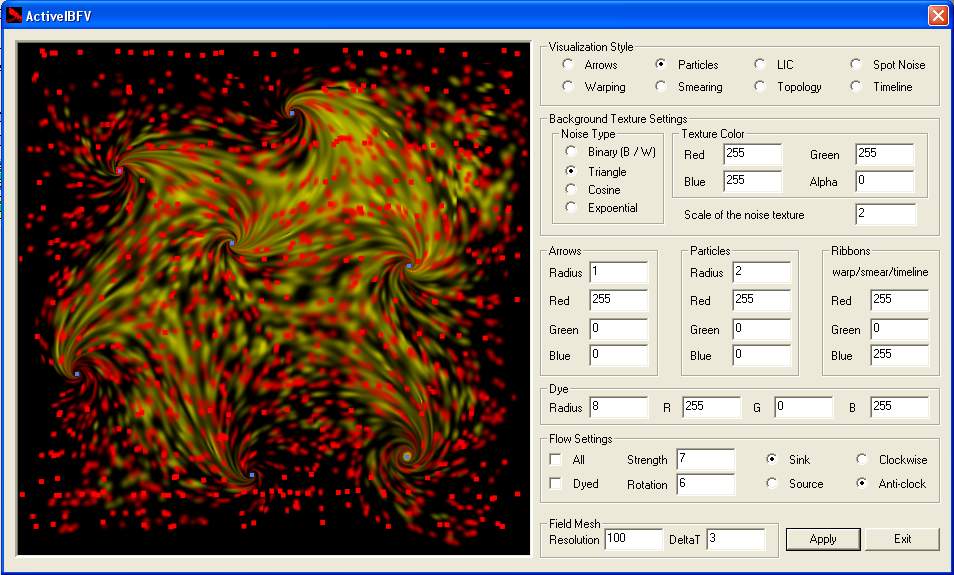954x575 pixels.
Task: Click the Particles Radius input field
Action: [760, 273]
